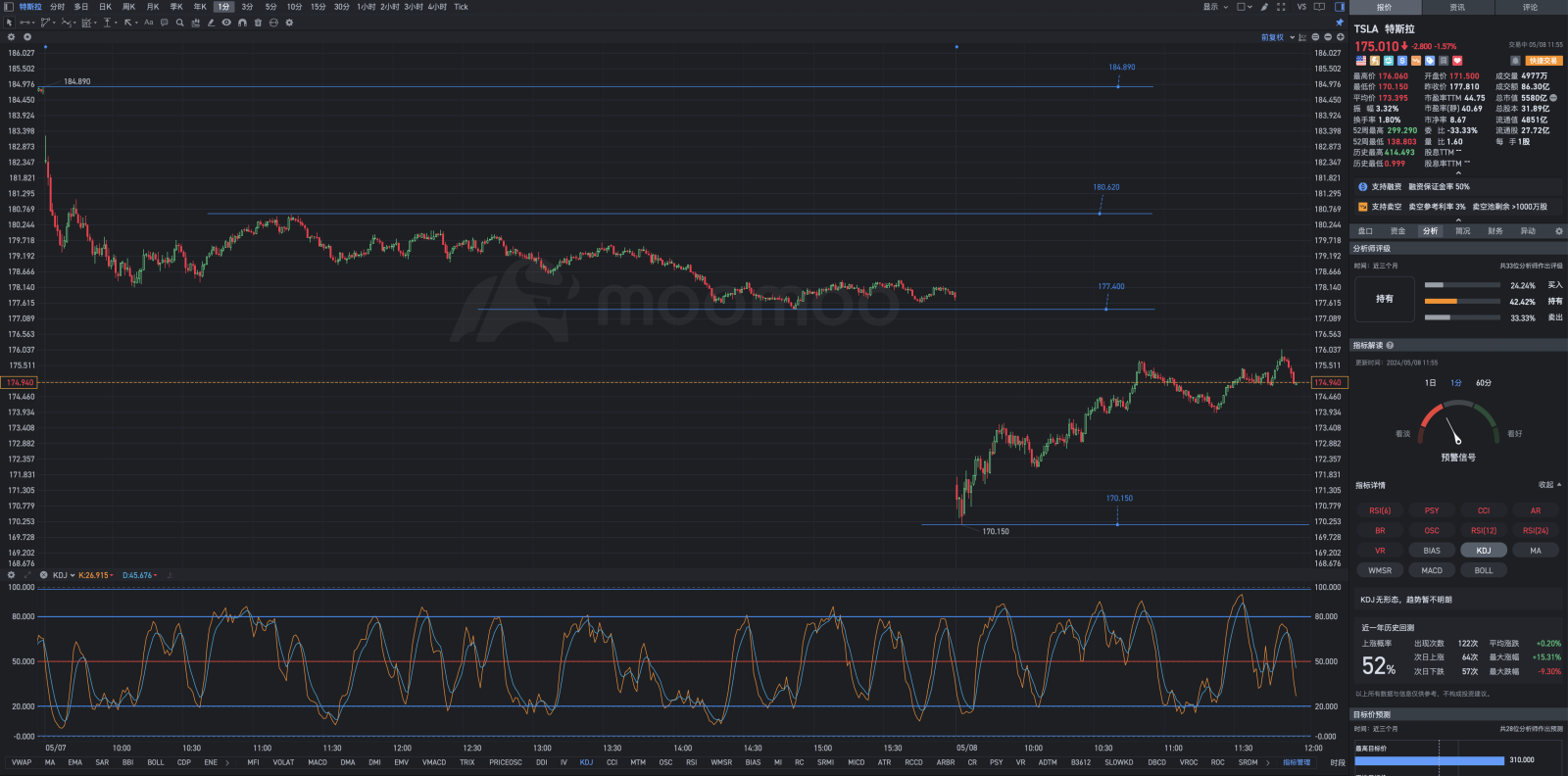The width and height of the screenshot is (1568, 776).
Task: Open drawing tools settings gear
Action: pyautogui.click(x=289, y=23)
